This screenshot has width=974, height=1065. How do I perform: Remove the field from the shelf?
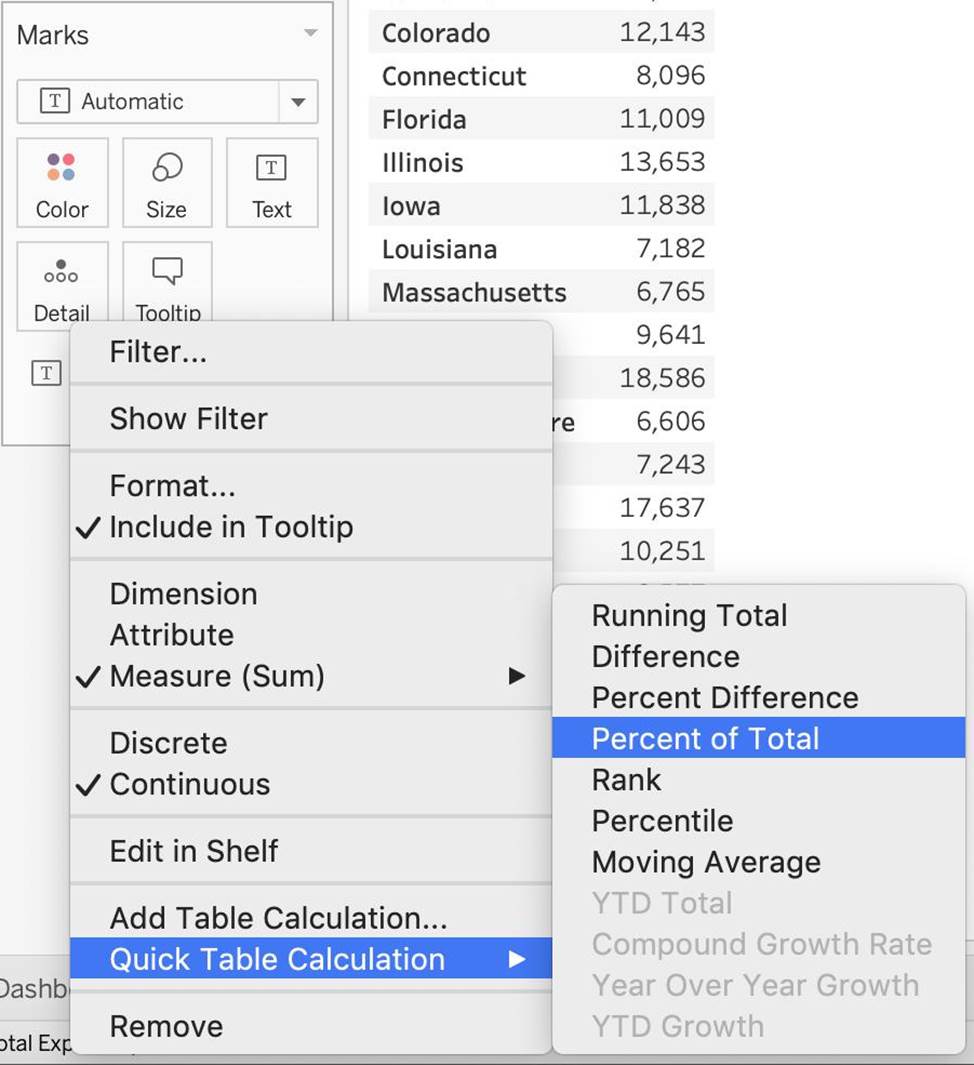pos(166,1026)
